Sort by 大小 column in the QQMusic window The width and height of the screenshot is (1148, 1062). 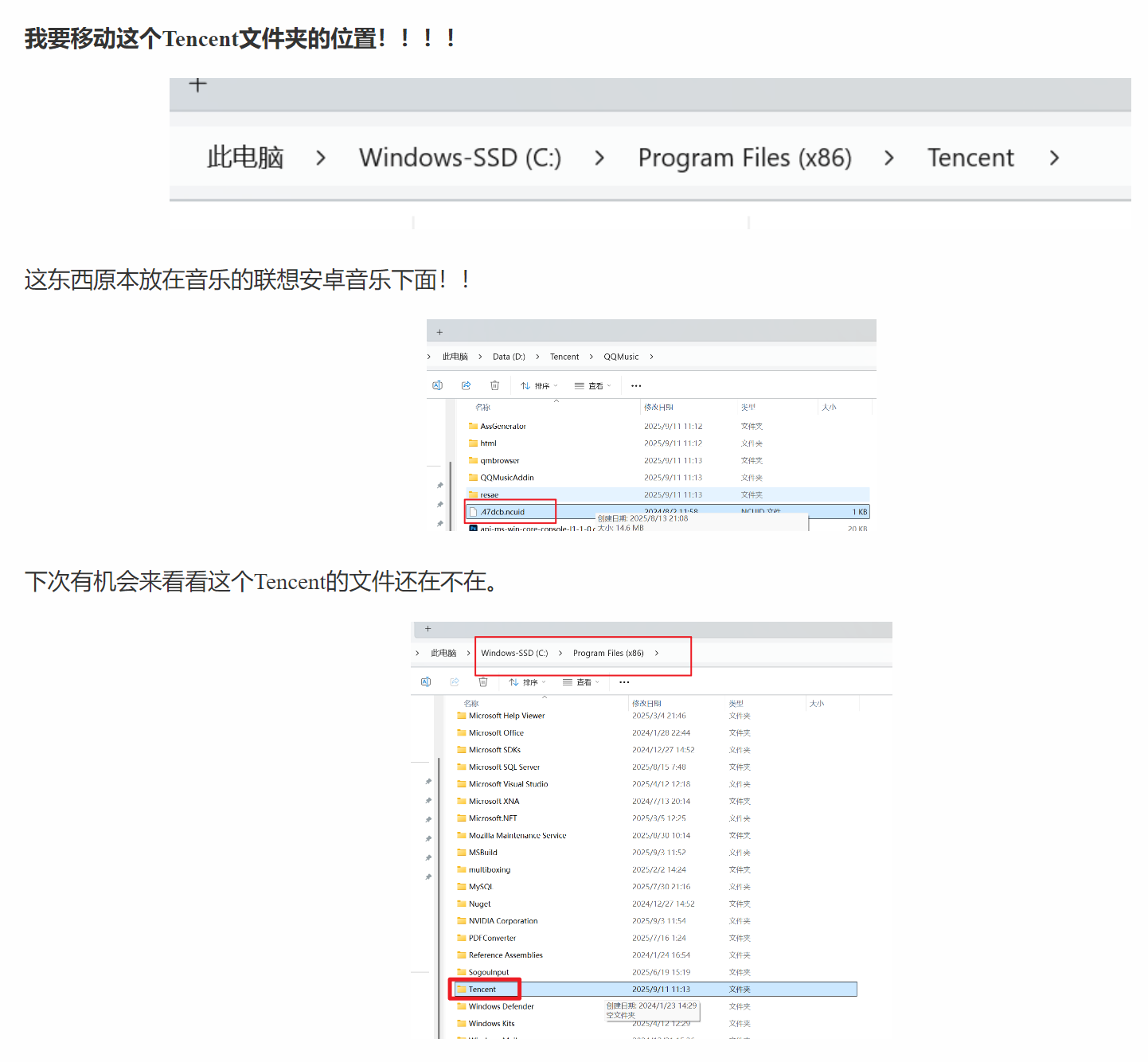click(x=829, y=408)
